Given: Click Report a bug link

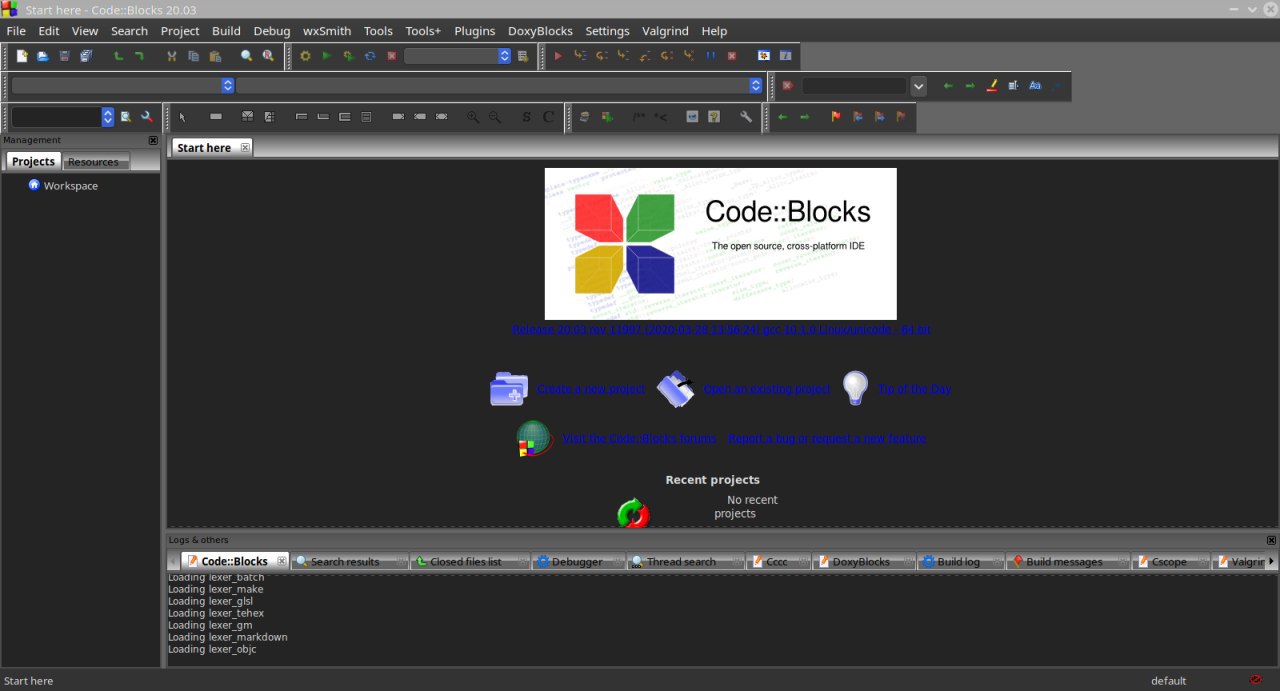Looking at the screenshot, I should pyautogui.click(x=827, y=438).
